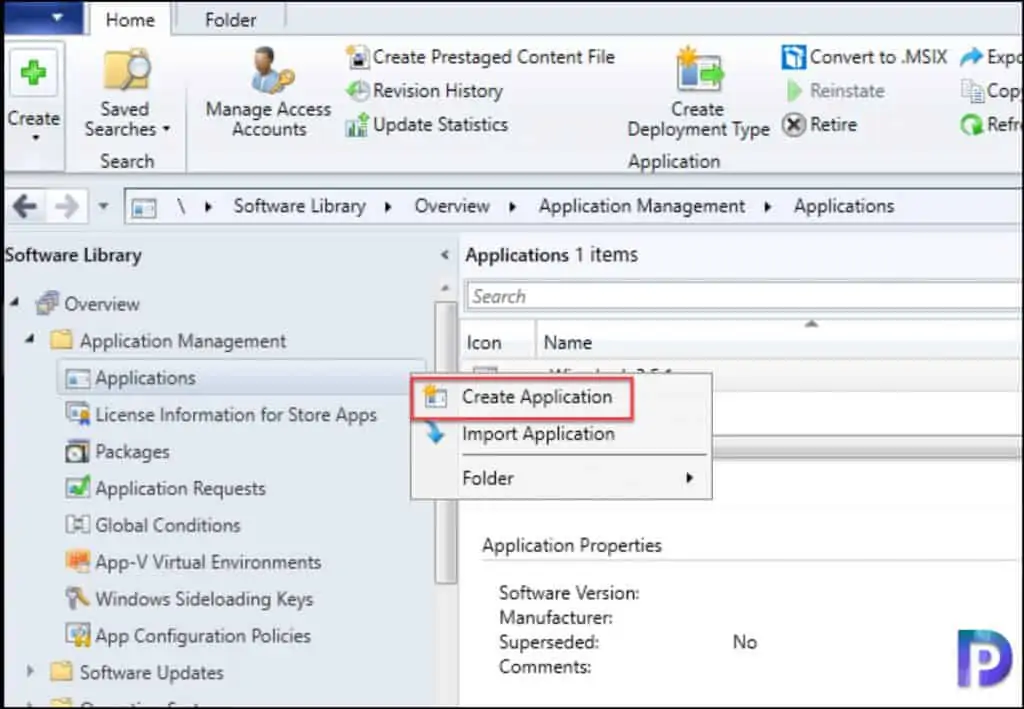This screenshot has width=1024, height=709.
Task: Sort by the Name column header
Action: [x=568, y=342]
